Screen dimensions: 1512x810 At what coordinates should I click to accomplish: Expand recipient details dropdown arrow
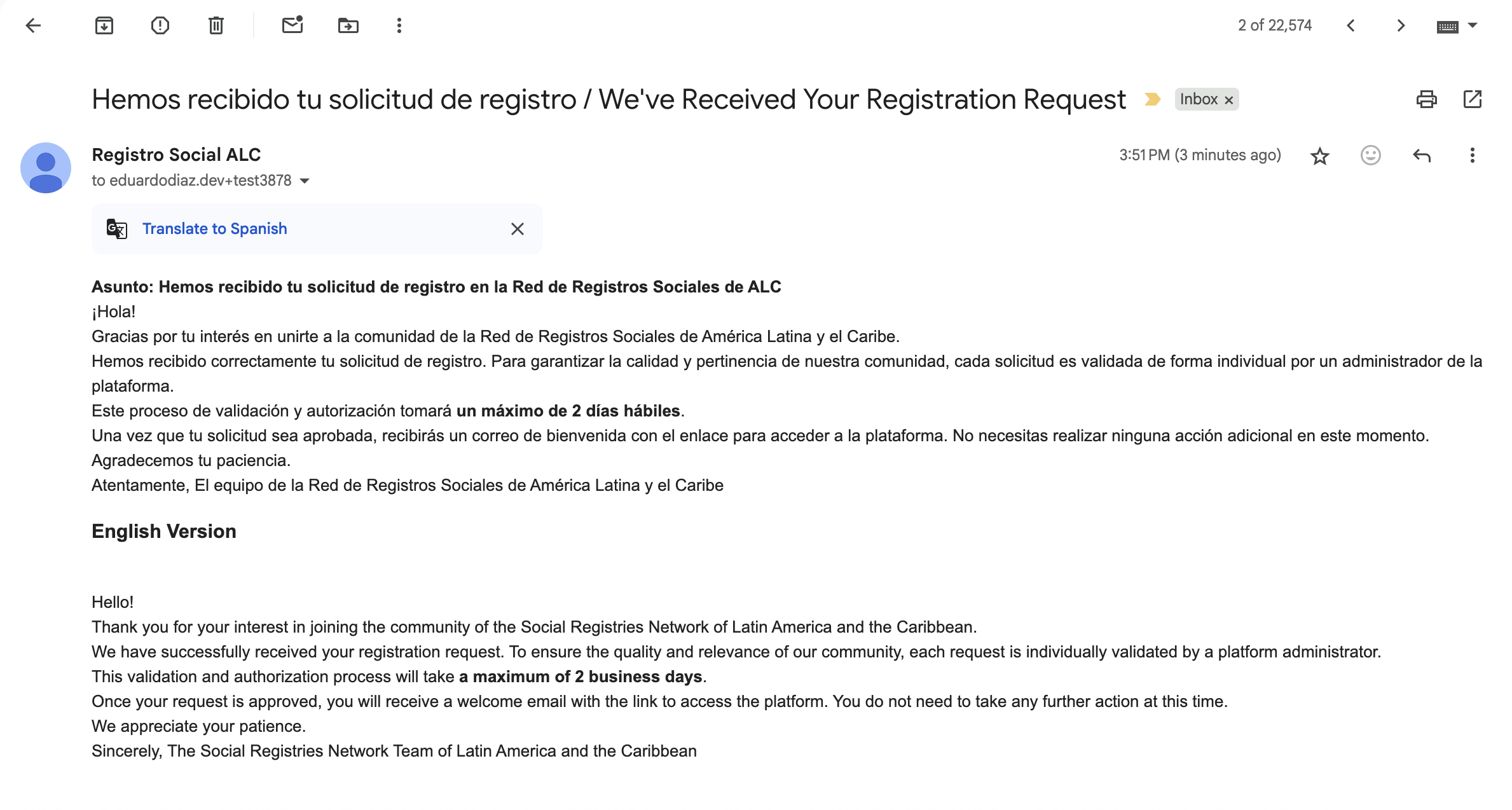click(x=305, y=181)
